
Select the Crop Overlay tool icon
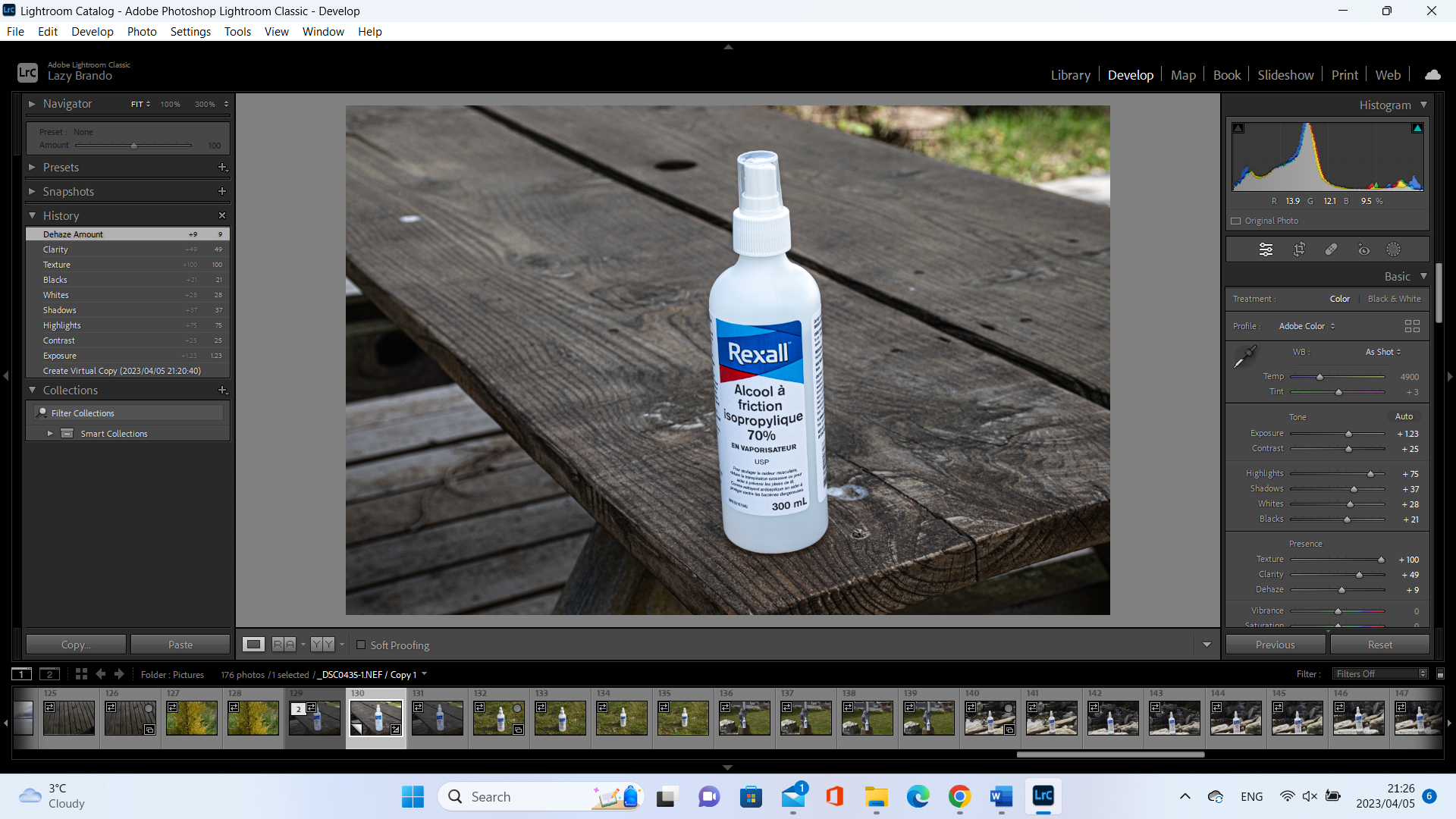tap(1299, 249)
